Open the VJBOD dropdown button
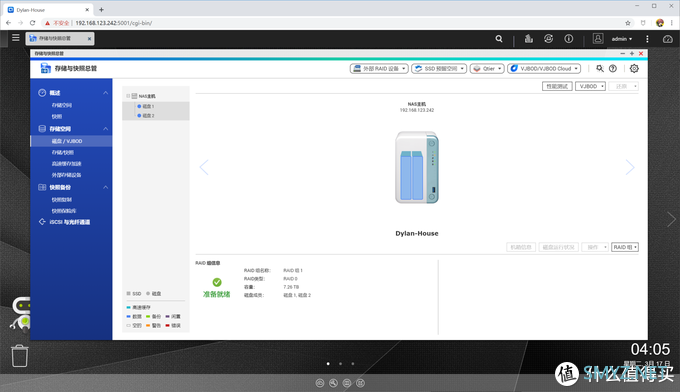This screenshot has height=392, width=680. point(590,86)
